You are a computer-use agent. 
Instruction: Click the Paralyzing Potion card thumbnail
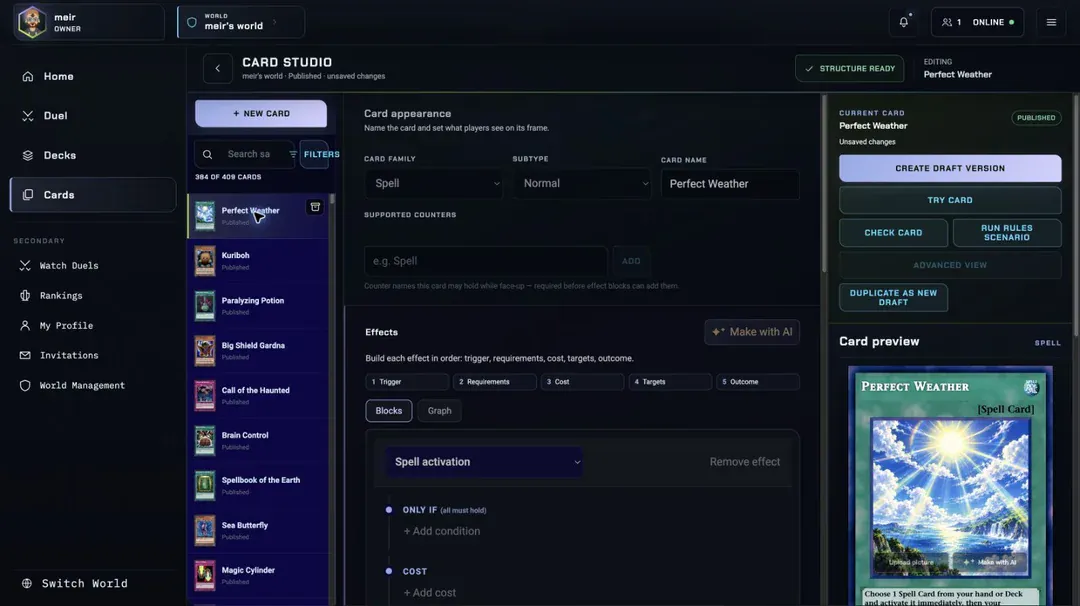tap(205, 306)
